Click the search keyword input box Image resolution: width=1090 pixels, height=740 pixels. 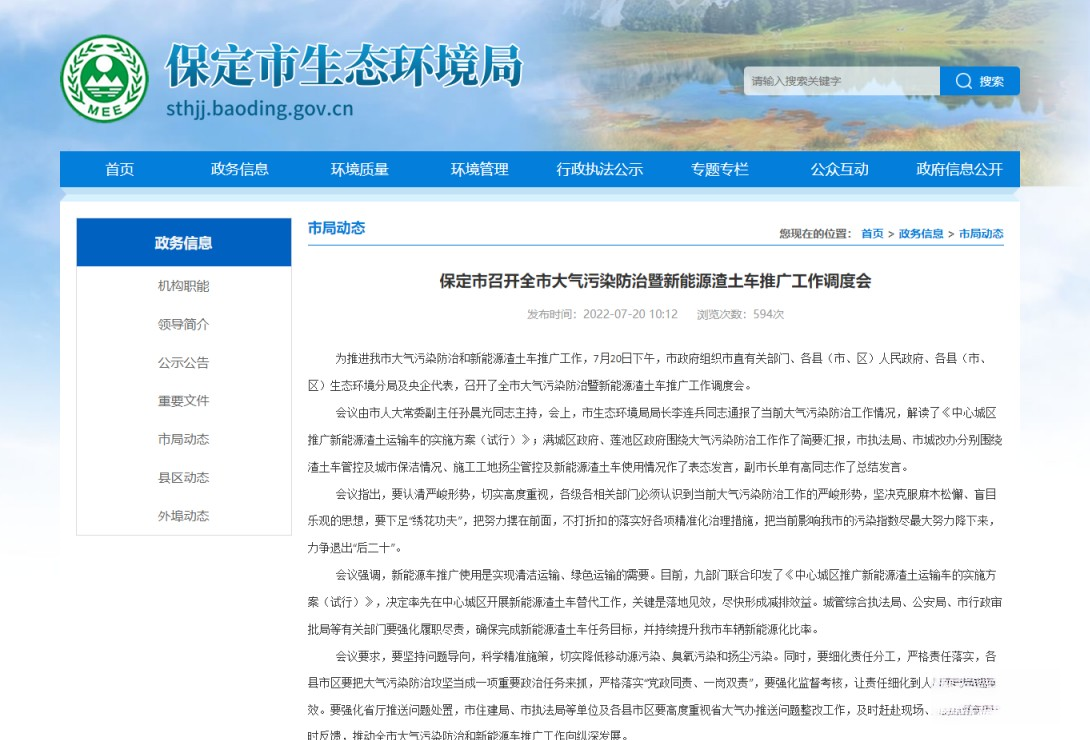pyautogui.click(x=840, y=81)
